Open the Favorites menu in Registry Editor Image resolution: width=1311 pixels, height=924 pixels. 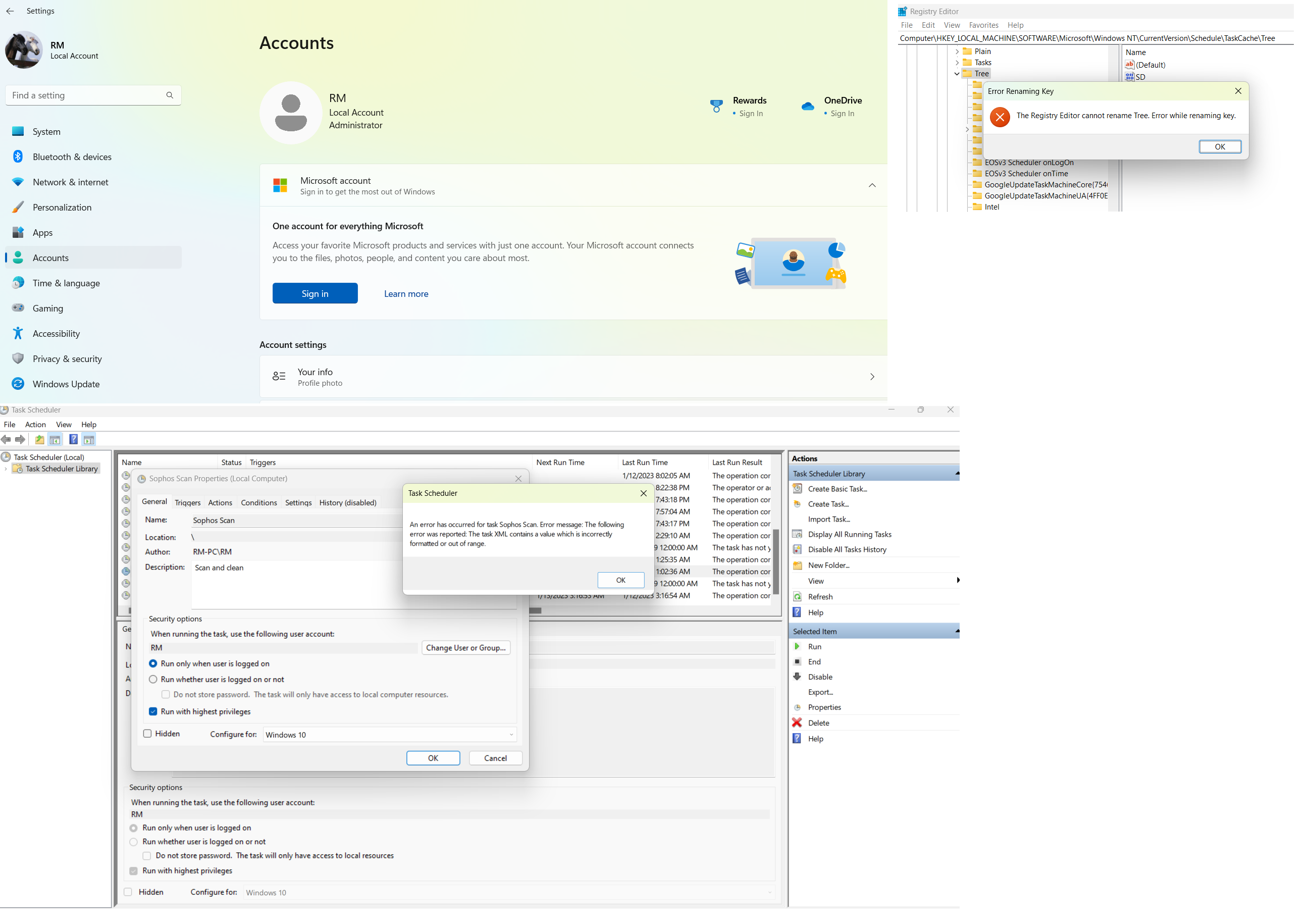[x=983, y=25]
